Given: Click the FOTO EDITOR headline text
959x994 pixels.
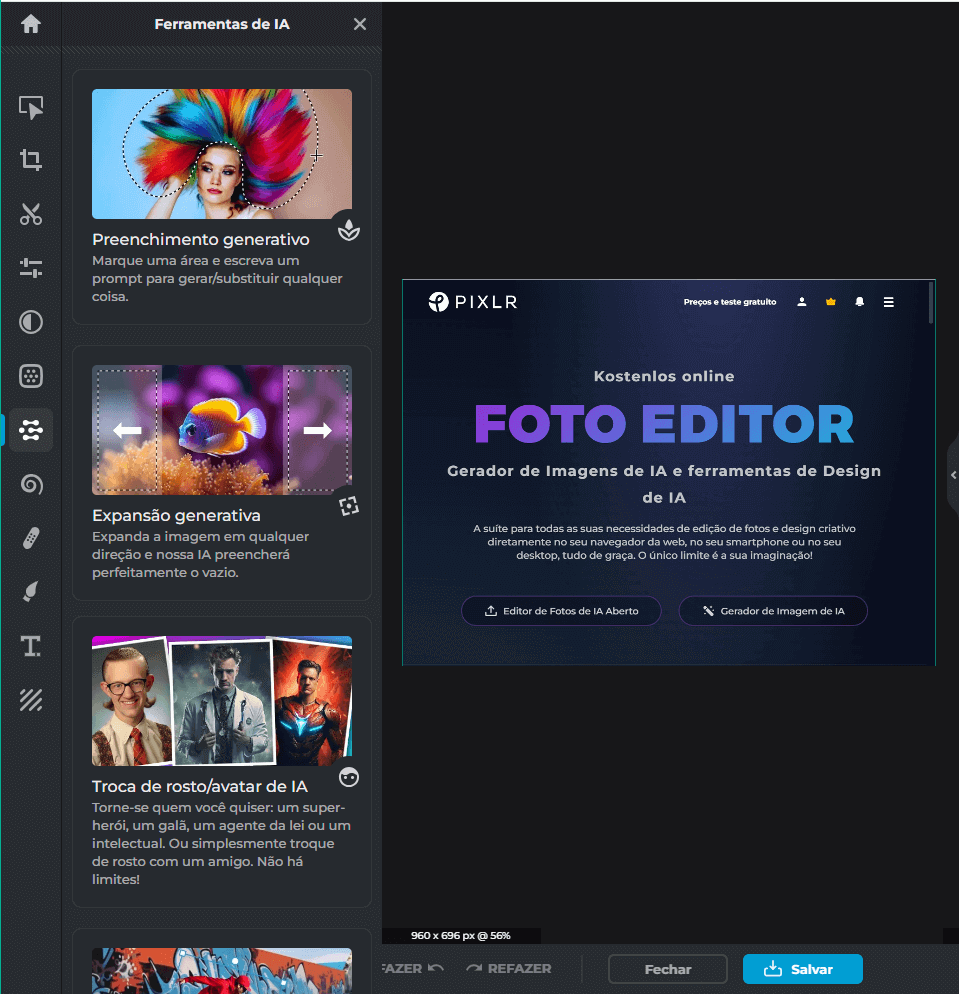Looking at the screenshot, I should [664, 424].
